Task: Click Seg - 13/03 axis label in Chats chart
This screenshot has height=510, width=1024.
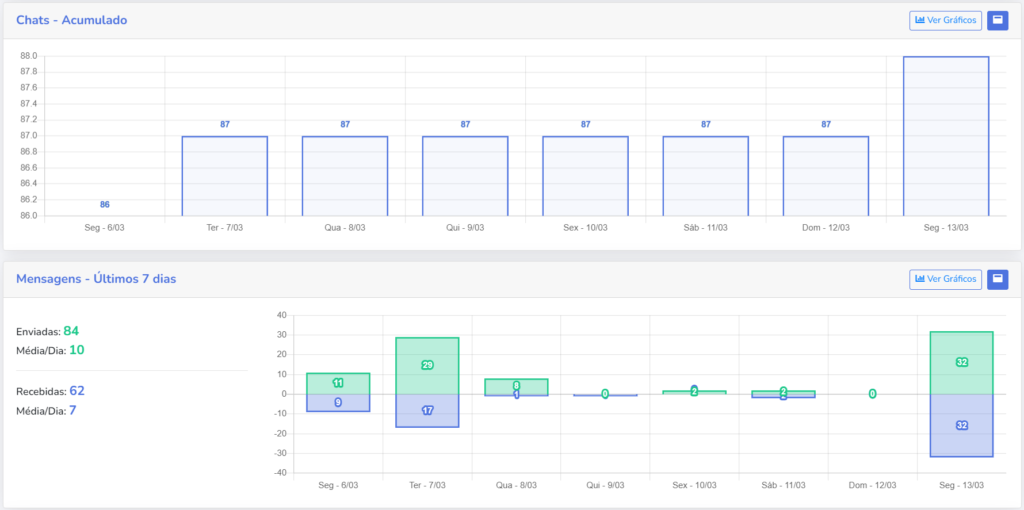Action: click(x=946, y=227)
